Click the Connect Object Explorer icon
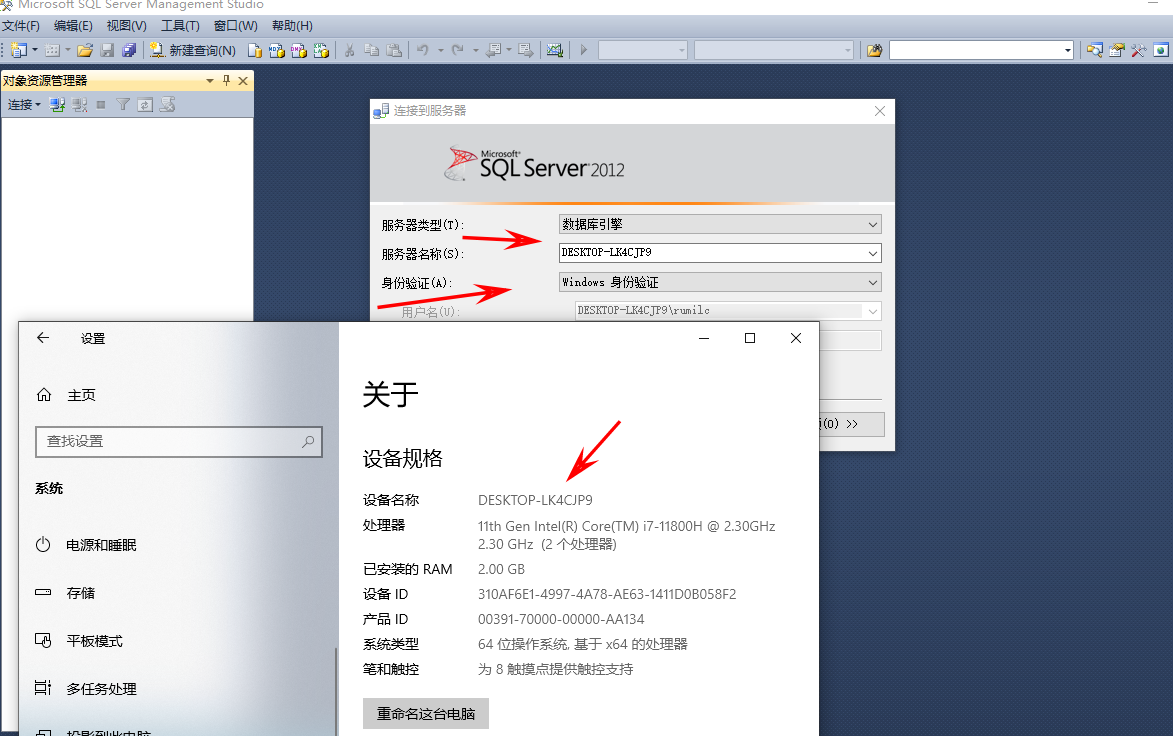1173x736 pixels. [58, 105]
